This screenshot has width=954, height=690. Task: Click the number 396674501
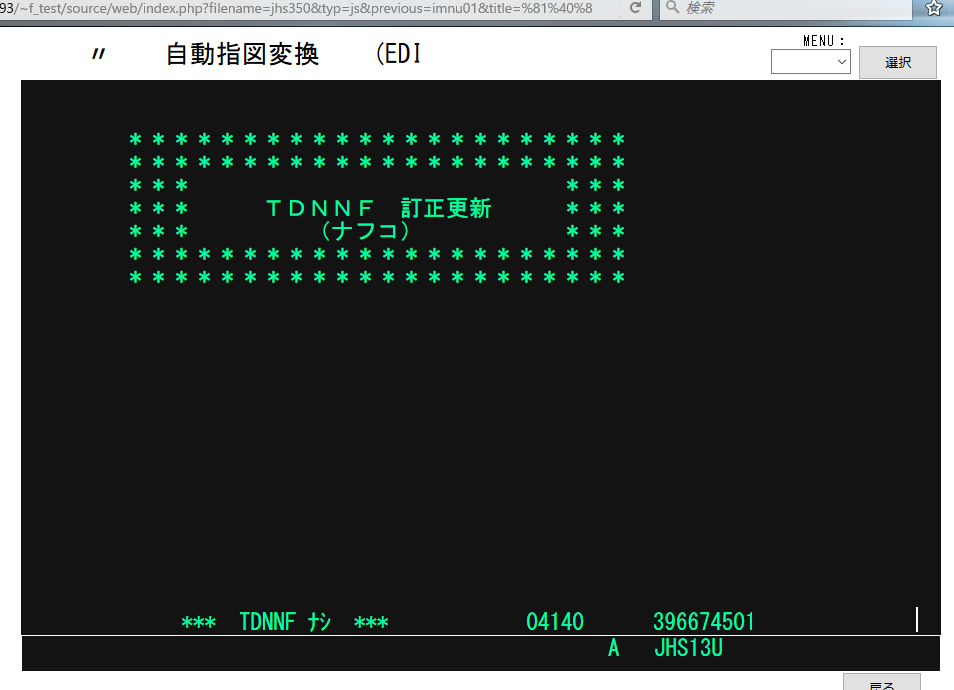tap(703, 622)
